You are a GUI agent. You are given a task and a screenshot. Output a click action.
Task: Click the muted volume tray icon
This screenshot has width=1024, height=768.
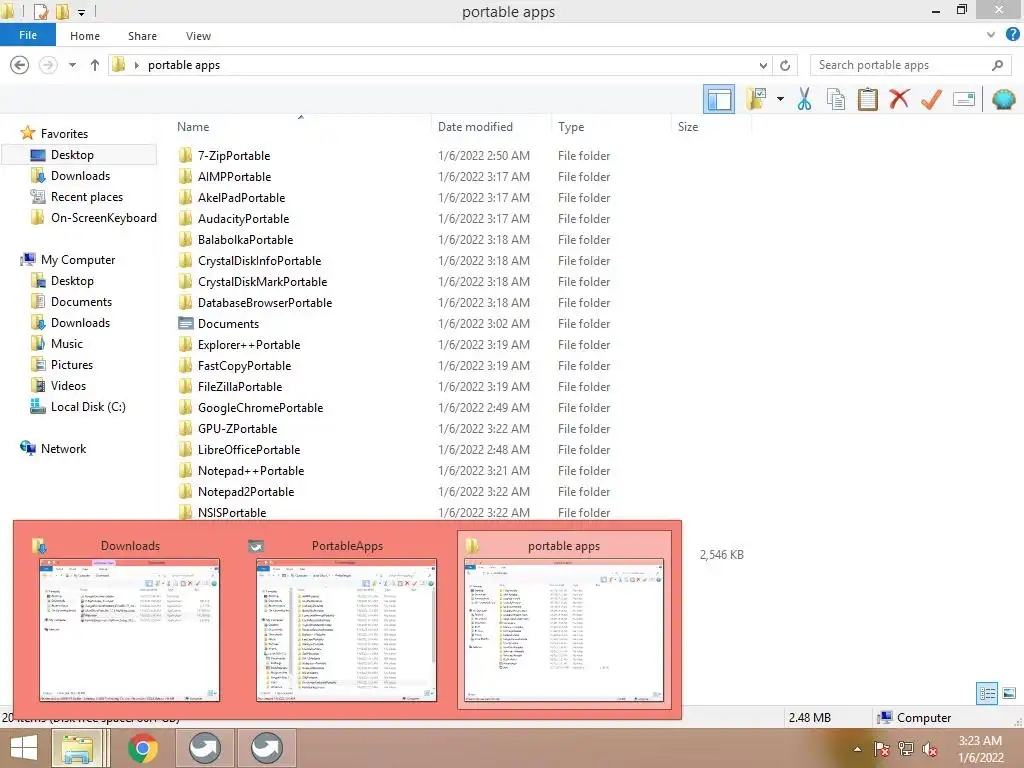(x=929, y=749)
